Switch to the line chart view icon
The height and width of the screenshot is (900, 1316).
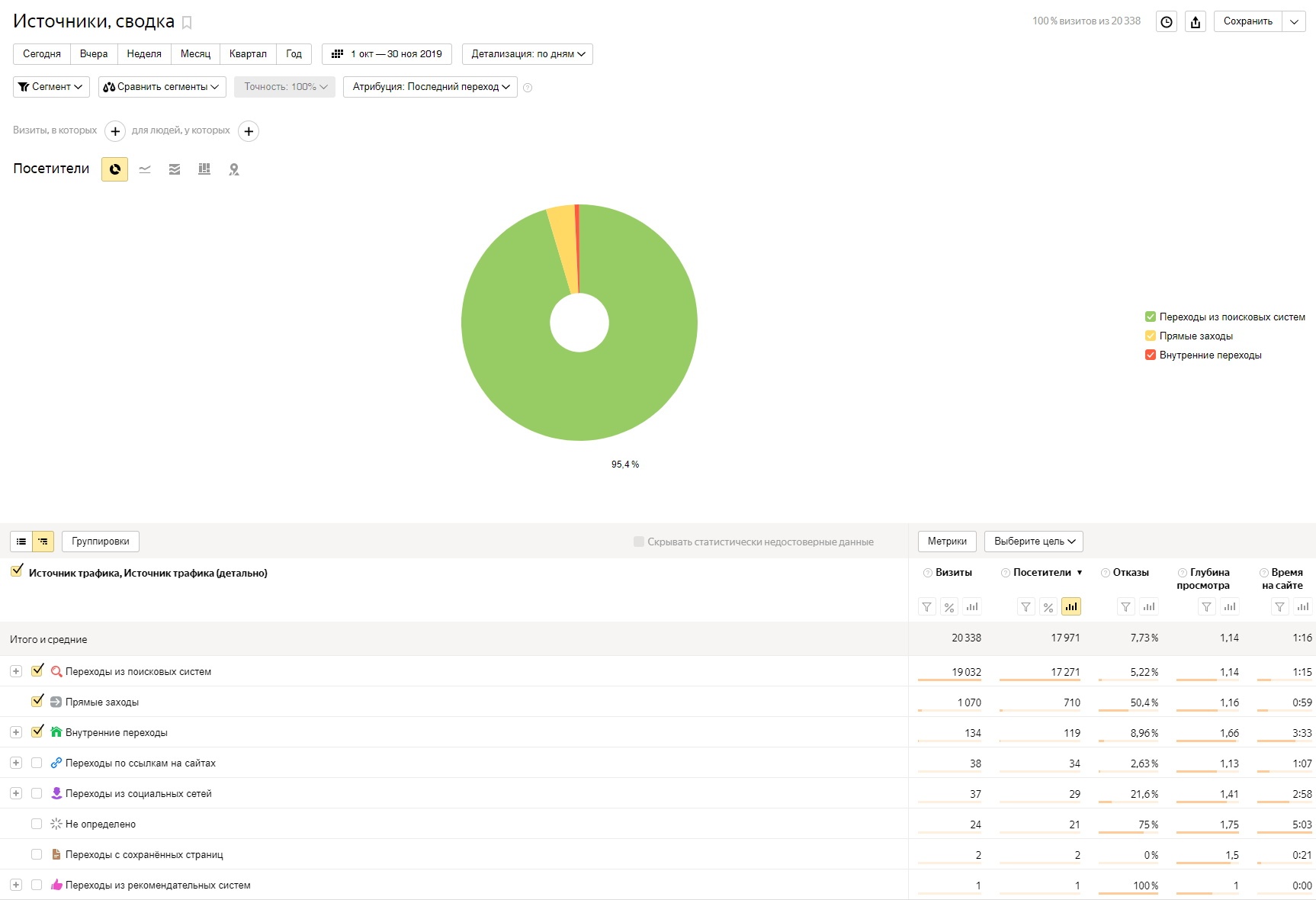145,169
